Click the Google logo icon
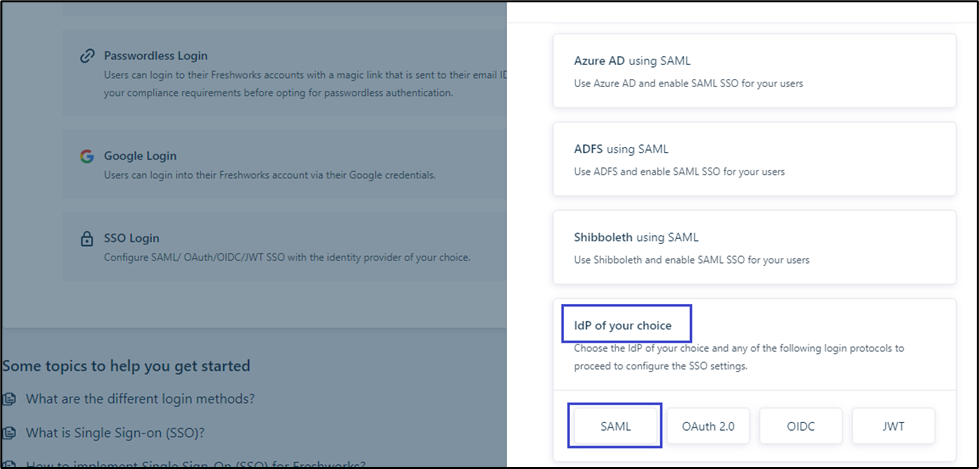The width and height of the screenshot is (979, 469). (x=87, y=156)
